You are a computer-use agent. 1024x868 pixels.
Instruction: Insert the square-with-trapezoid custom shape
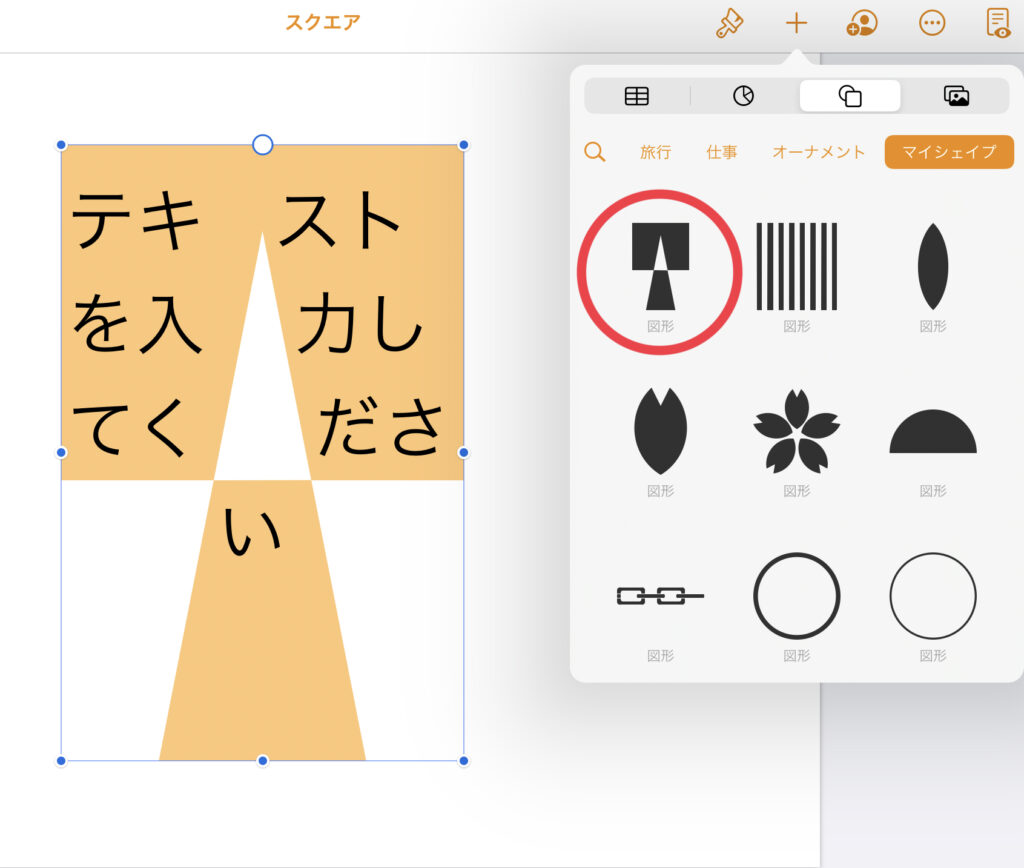tap(660, 266)
